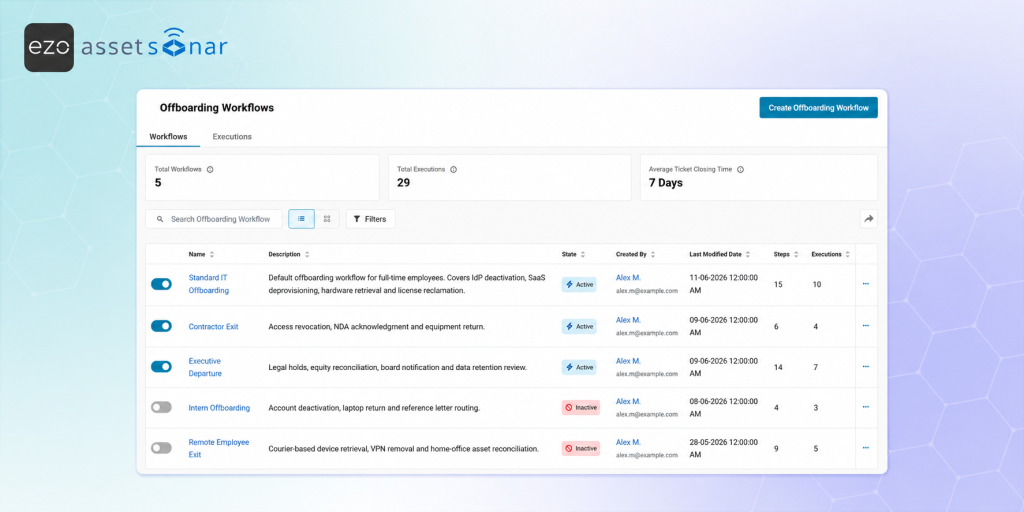Open more options for Contractor Exit

tap(865, 325)
